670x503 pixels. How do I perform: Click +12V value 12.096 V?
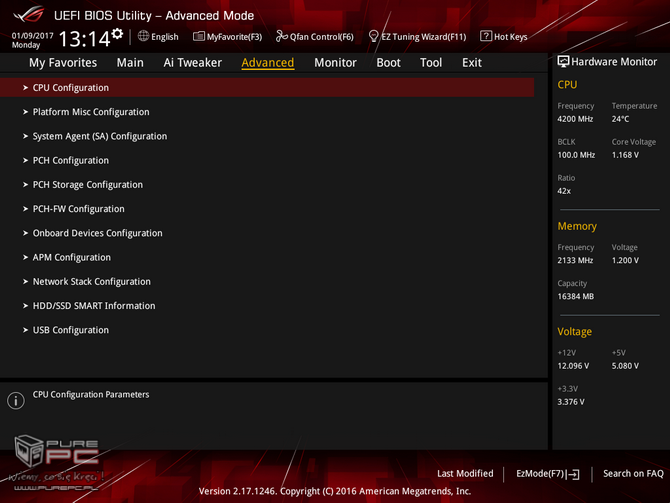(573, 366)
